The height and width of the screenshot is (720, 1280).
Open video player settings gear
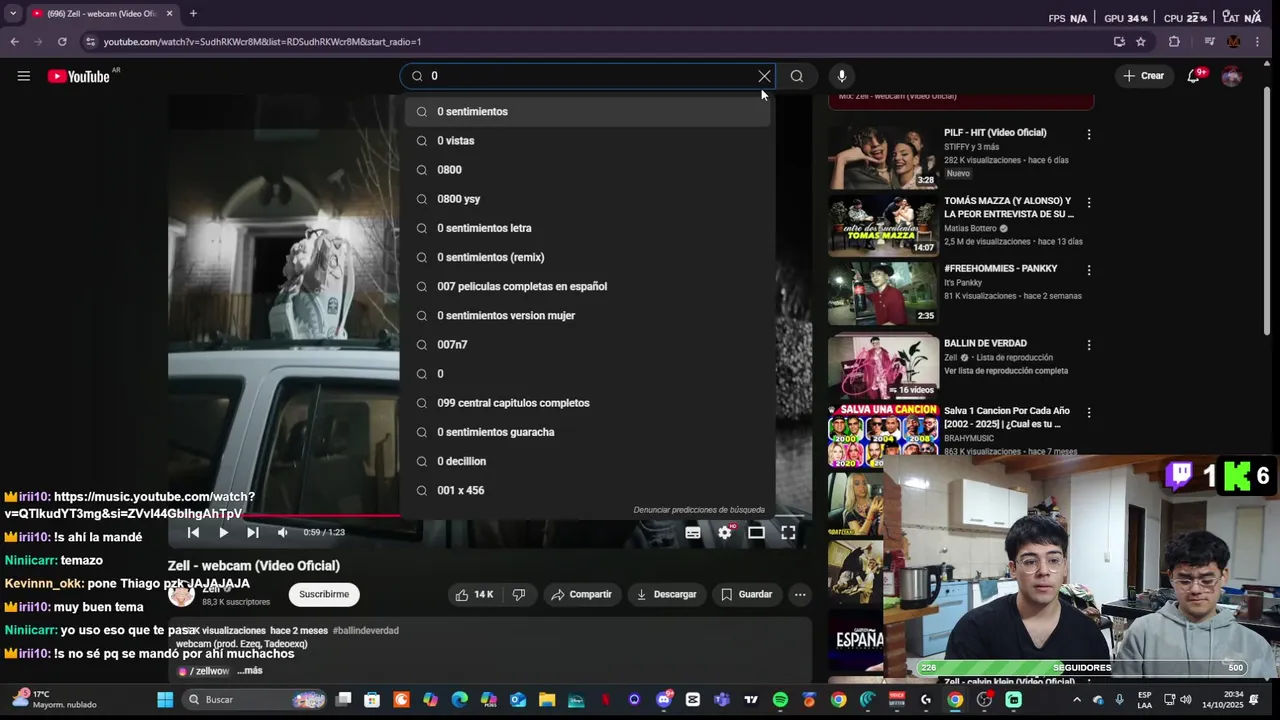[725, 533]
